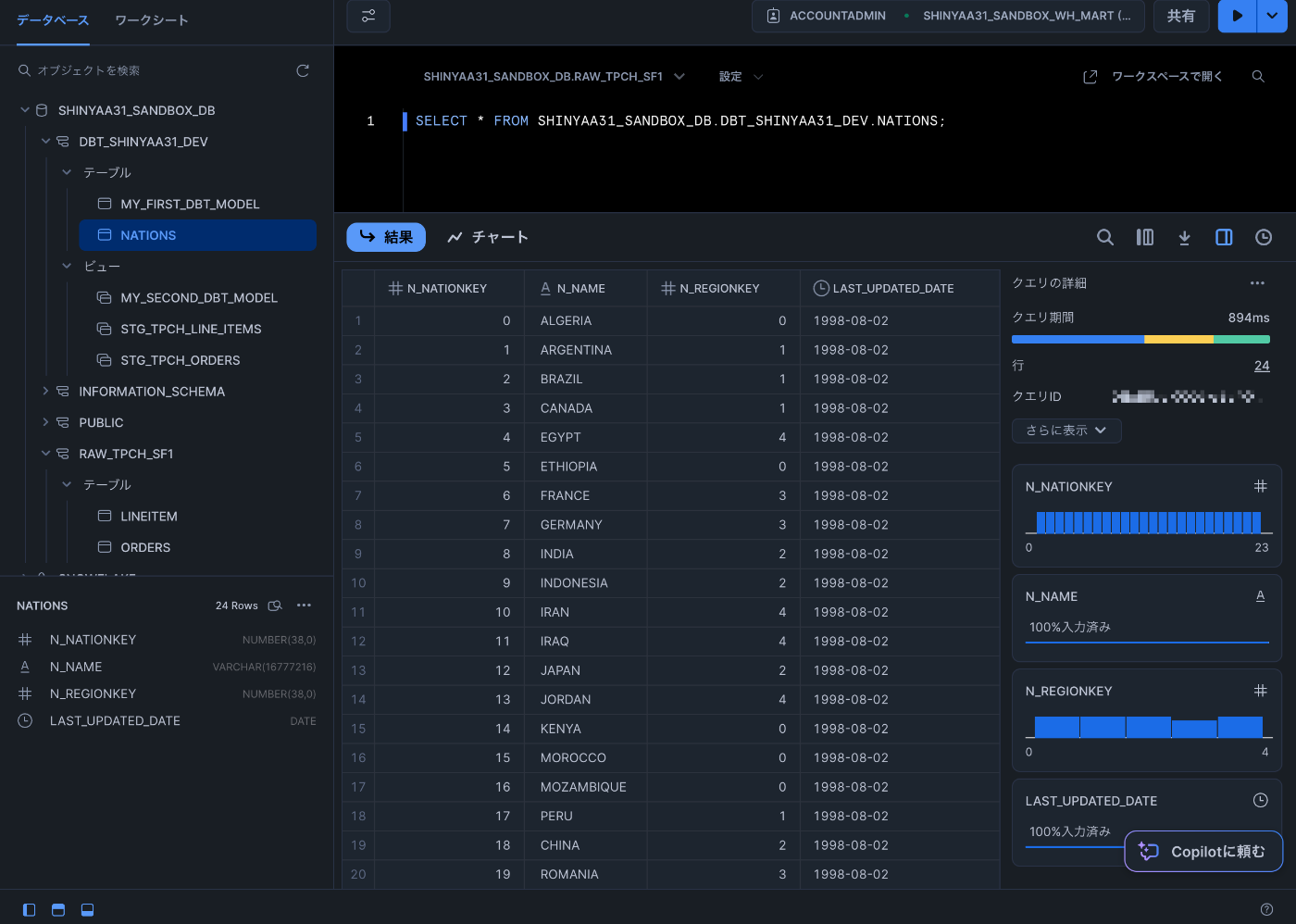1296x924 pixels.
Task: Click the N_REGIONKEY histogram chart
Action: pyautogui.click(x=1148, y=727)
